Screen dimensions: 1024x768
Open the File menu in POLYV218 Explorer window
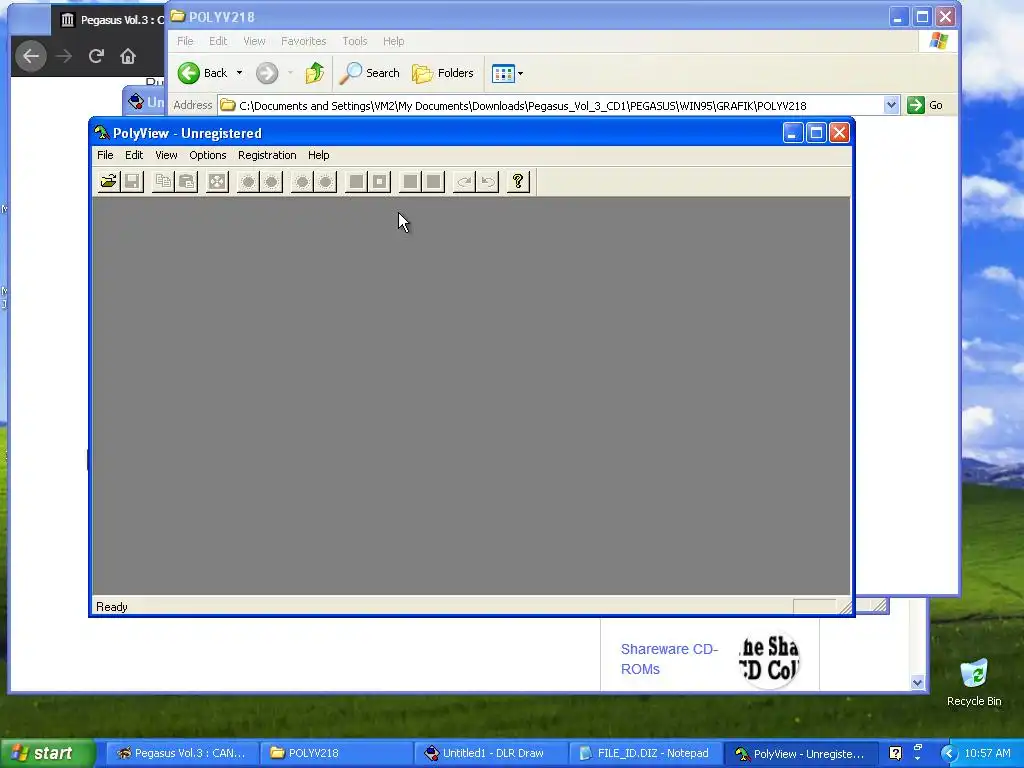click(185, 41)
